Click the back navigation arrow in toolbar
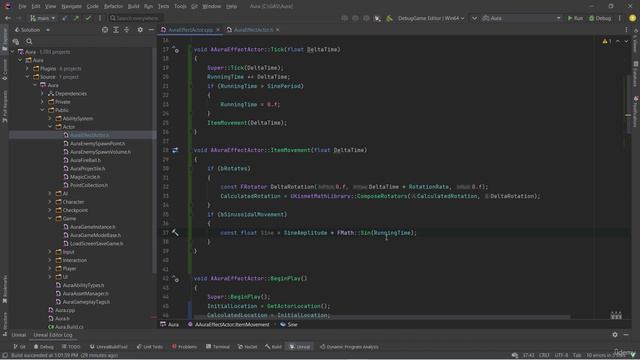 [8, 18]
